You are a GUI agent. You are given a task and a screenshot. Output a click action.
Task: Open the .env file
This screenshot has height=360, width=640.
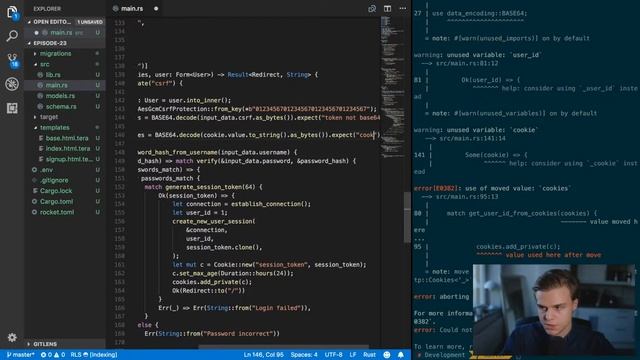46,169
